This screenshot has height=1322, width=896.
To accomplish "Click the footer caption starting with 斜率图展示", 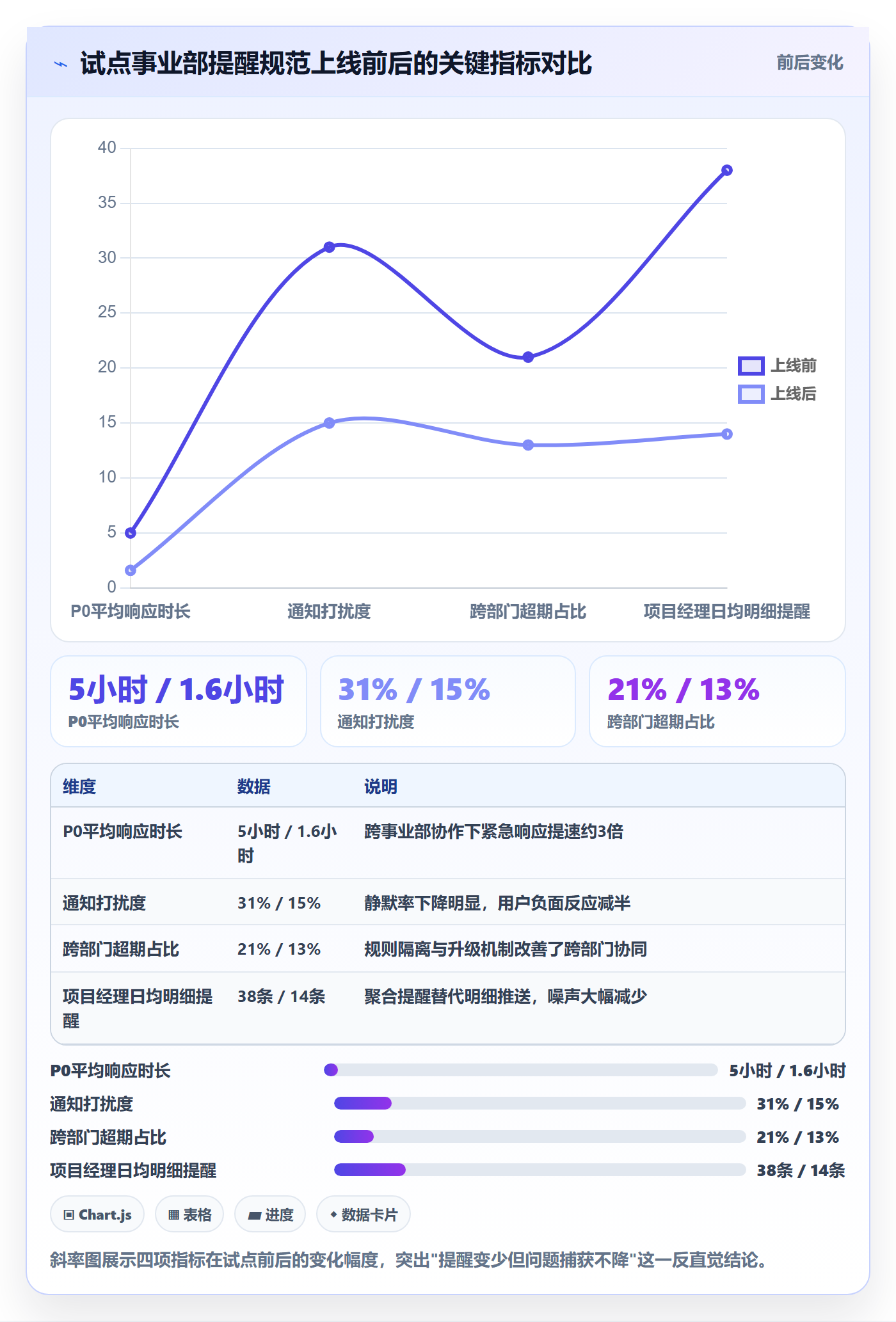I will [408, 1260].
